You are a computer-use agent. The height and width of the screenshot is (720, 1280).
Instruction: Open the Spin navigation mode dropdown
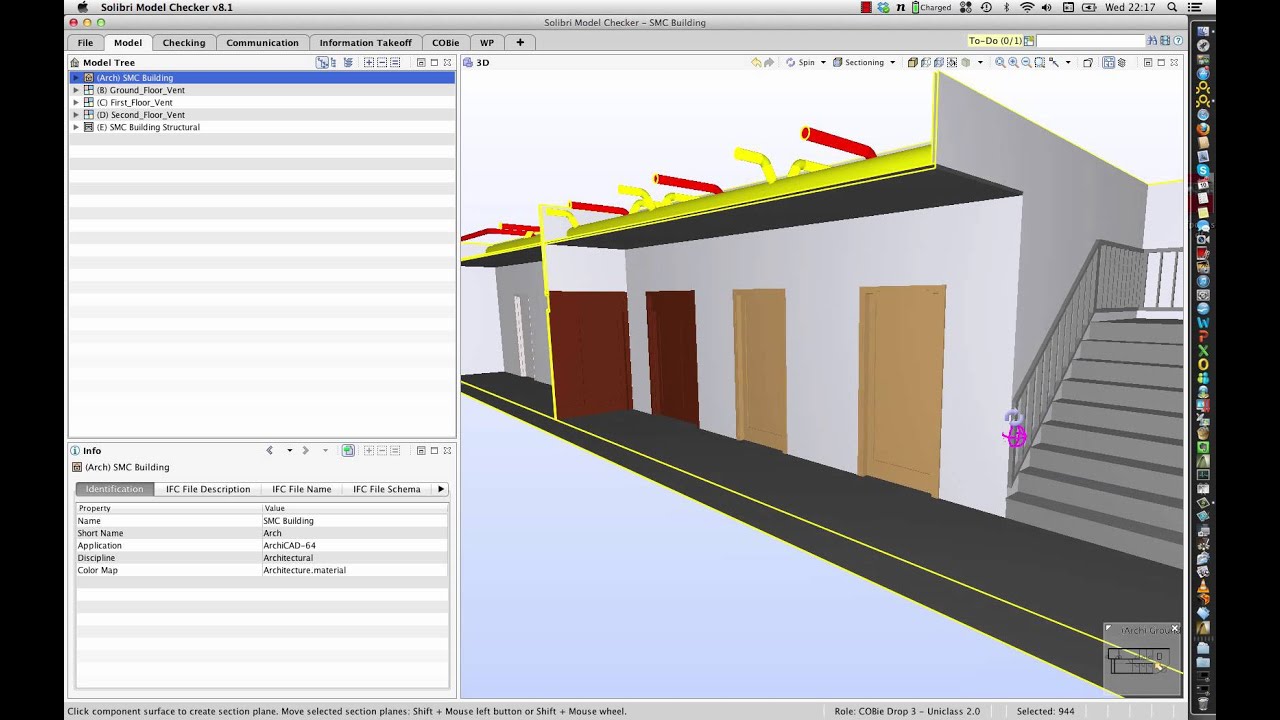coord(823,62)
